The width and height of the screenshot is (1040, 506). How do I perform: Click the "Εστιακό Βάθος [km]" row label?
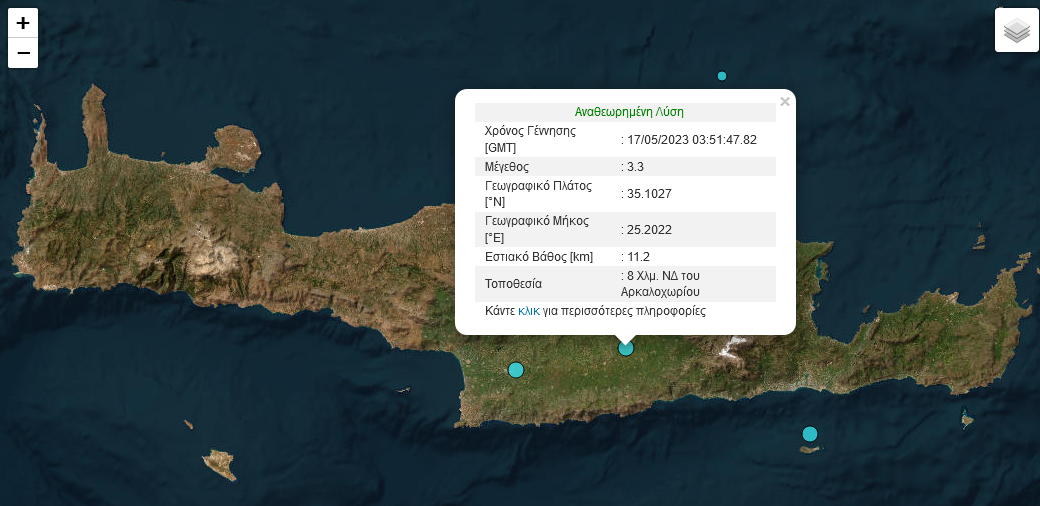pos(539,257)
